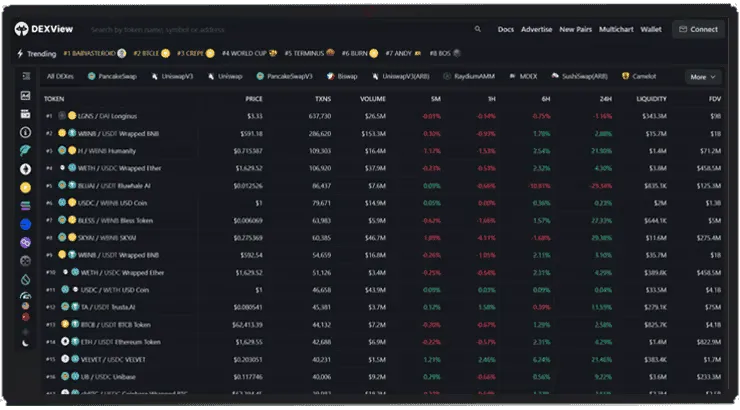Open the Advertise link
This screenshot has width=740, height=410.
click(537, 29)
